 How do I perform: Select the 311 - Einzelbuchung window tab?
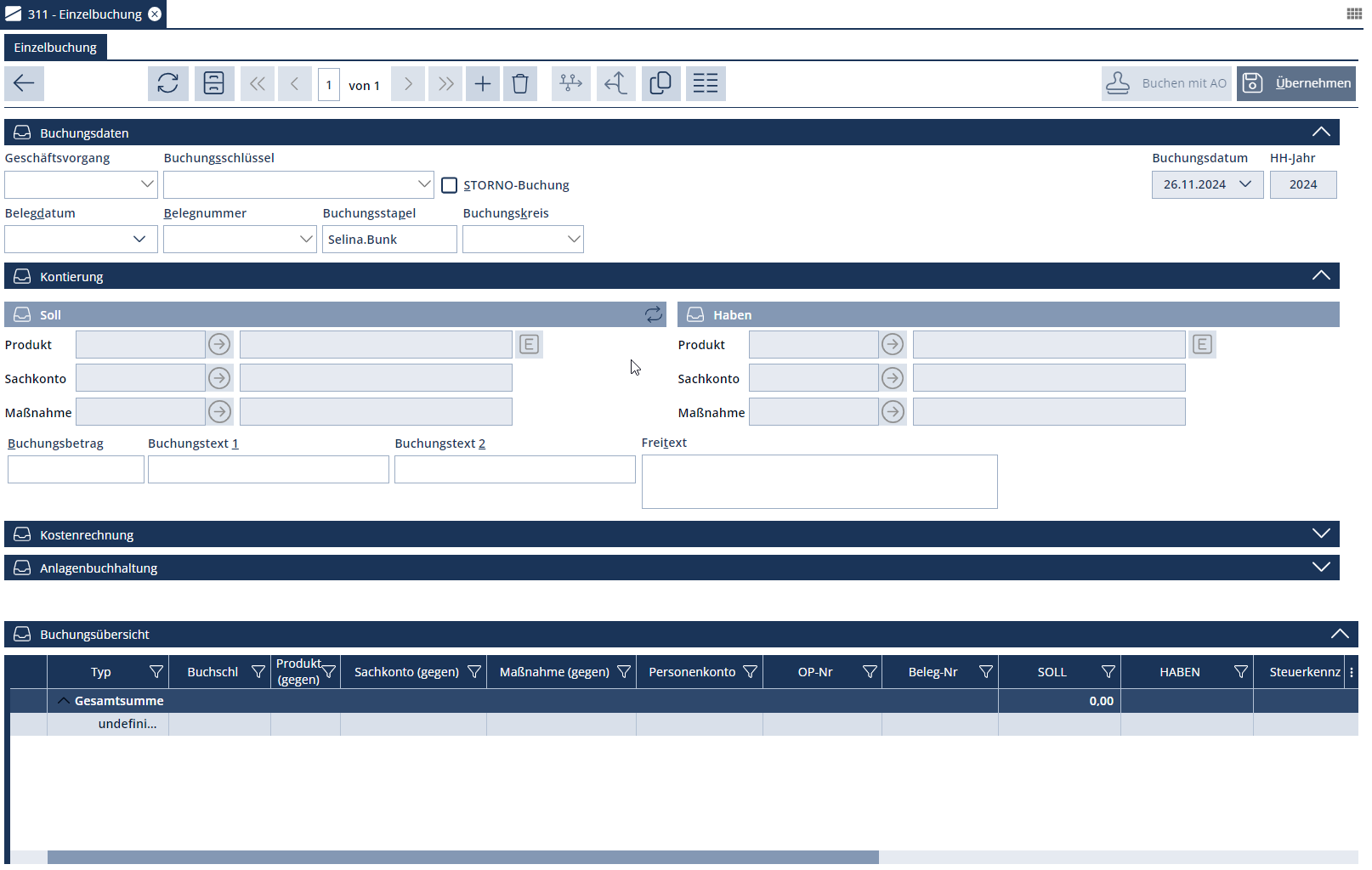point(83,14)
